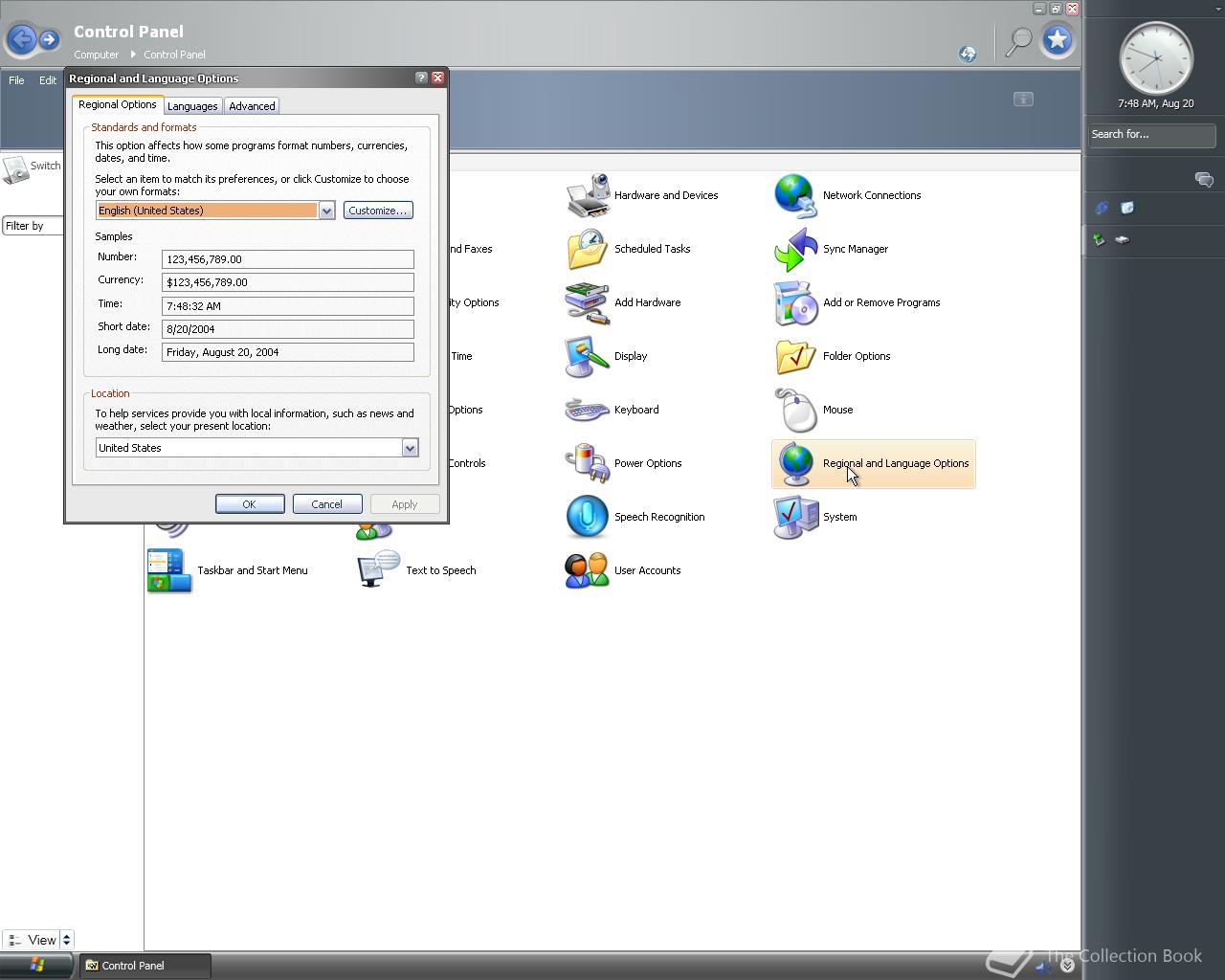The height and width of the screenshot is (980, 1225).
Task: Click the Long date sample field
Action: (x=288, y=352)
